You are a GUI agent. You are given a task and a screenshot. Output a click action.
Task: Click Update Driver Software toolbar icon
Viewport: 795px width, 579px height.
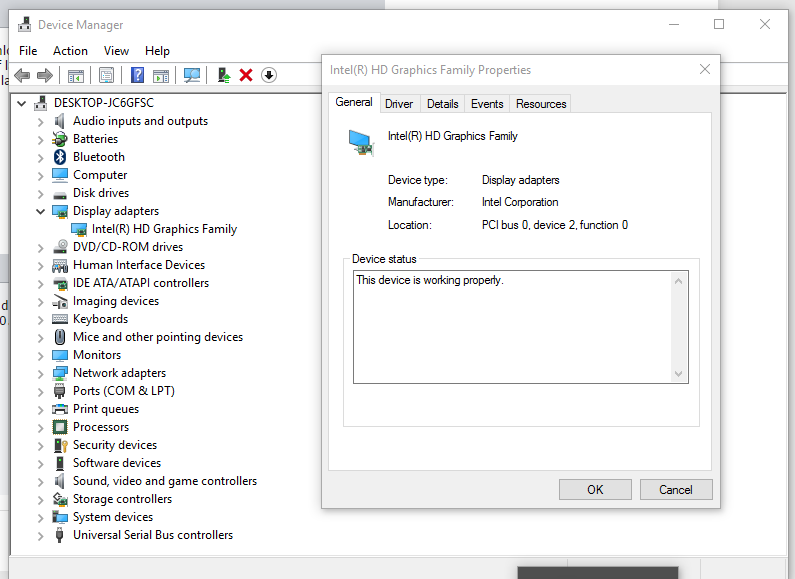[224, 75]
